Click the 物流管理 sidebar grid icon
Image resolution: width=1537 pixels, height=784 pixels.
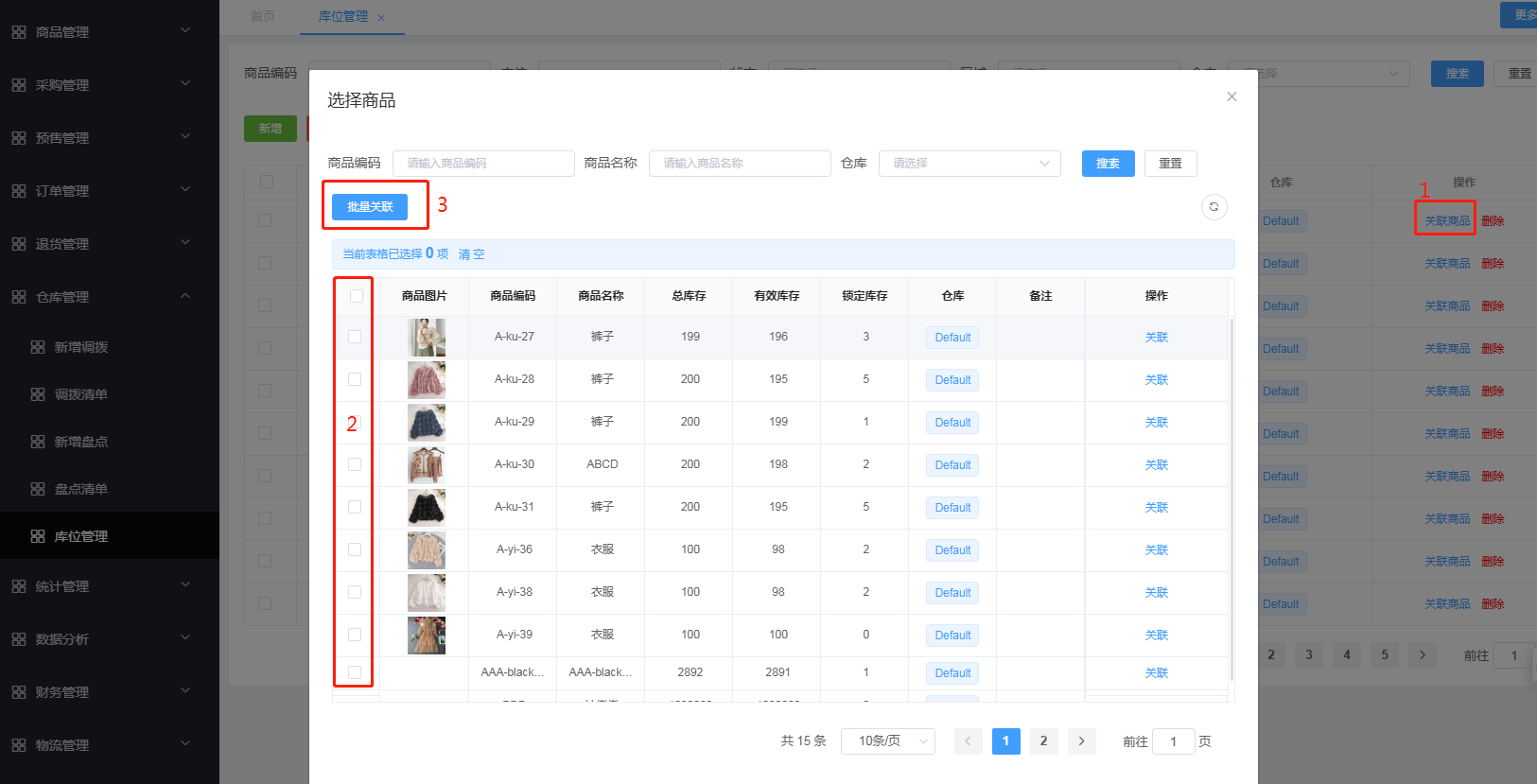(19, 745)
